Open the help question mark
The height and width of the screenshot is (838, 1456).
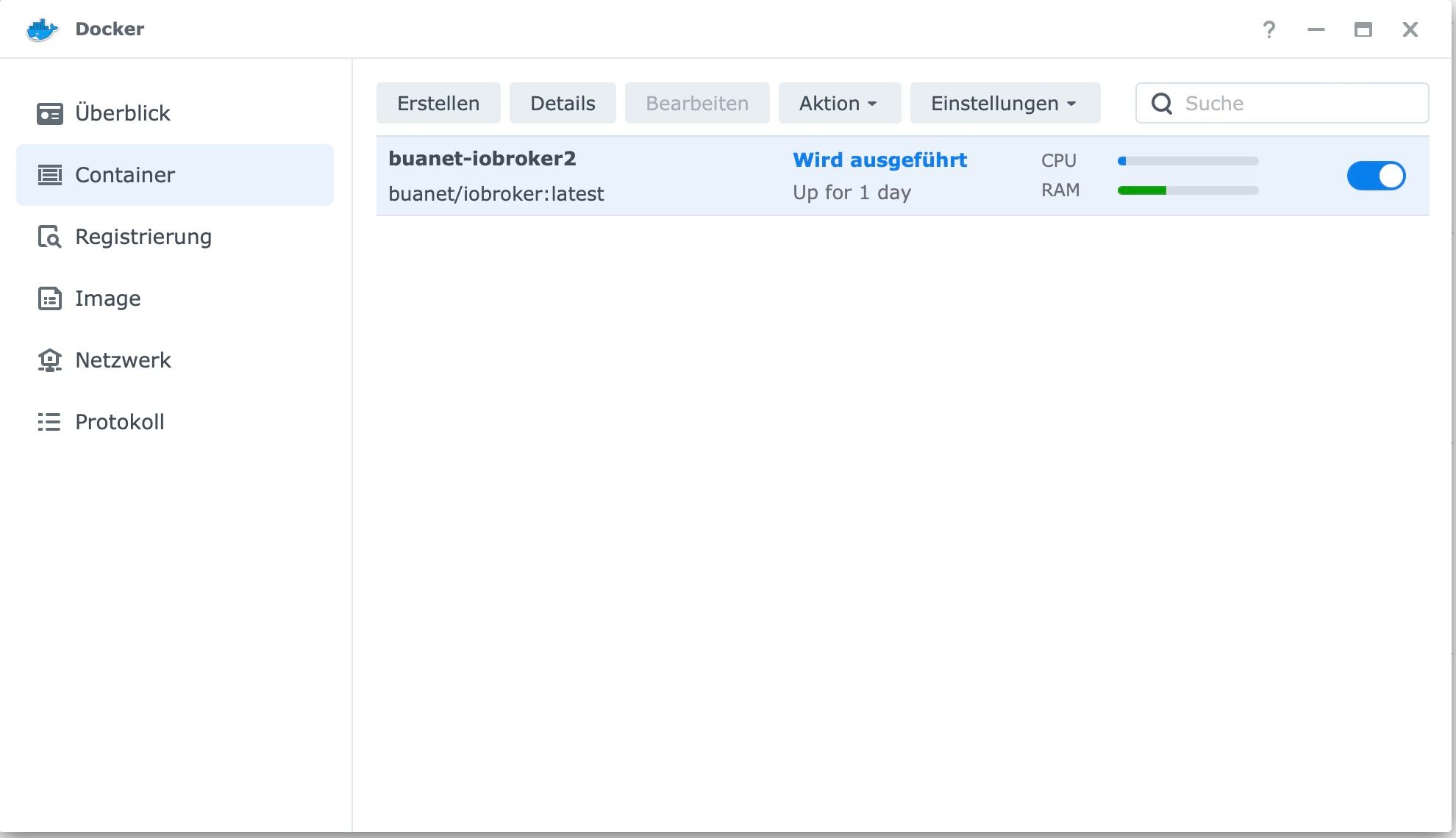coord(1269,29)
